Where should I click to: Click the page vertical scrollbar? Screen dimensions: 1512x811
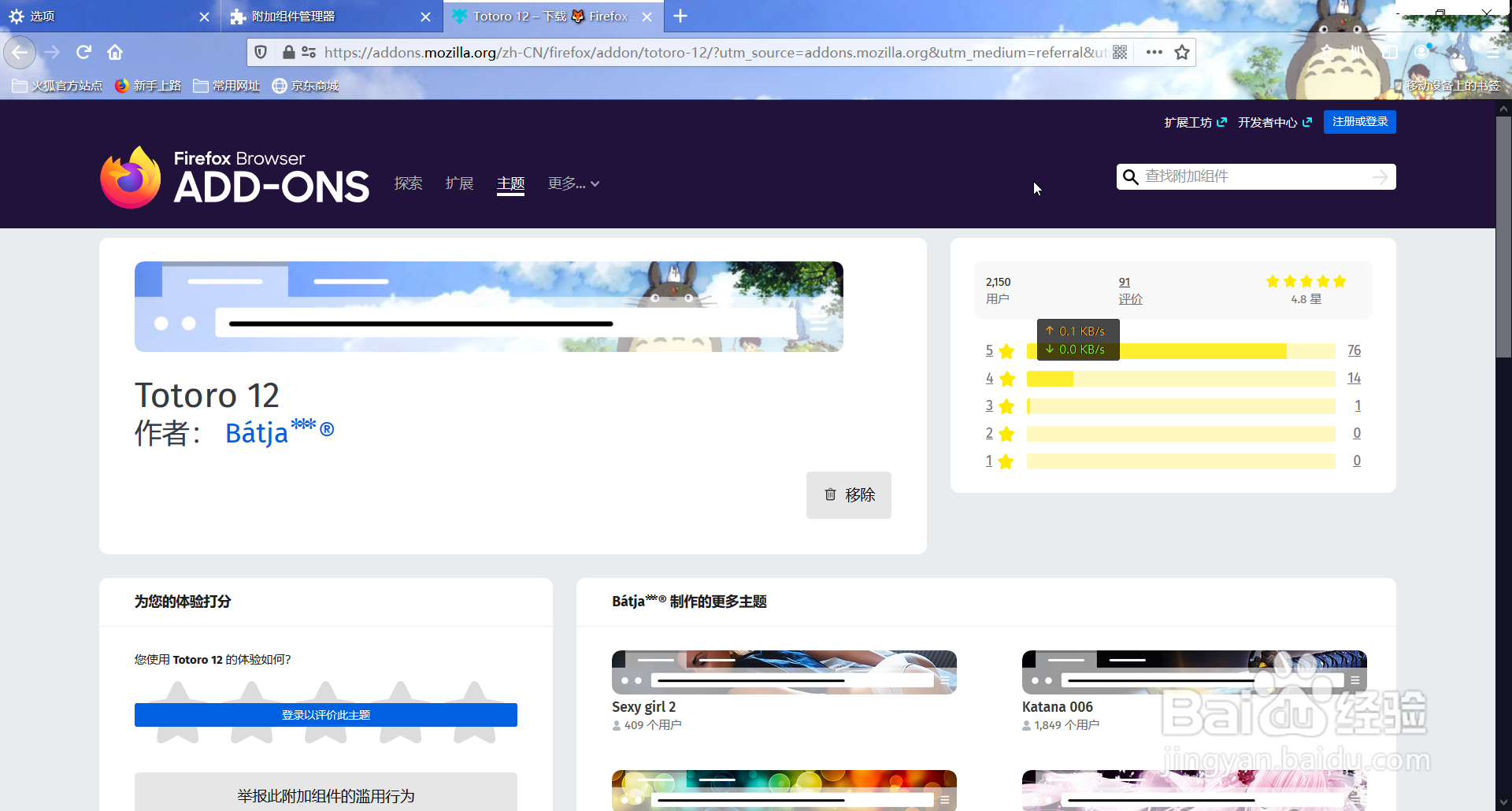pyautogui.click(x=1503, y=236)
